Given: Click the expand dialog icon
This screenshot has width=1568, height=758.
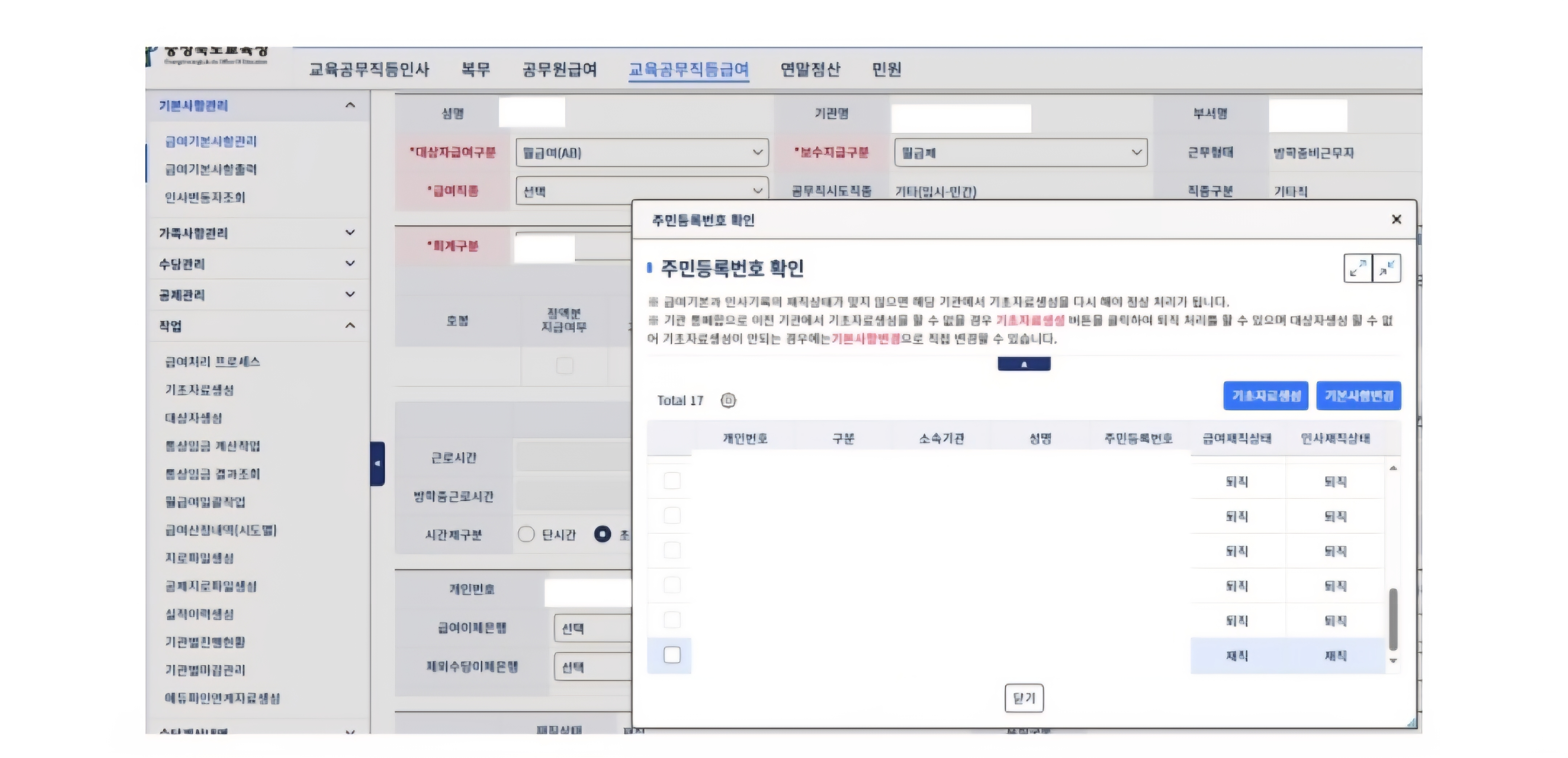Looking at the screenshot, I should point(1357,269).
